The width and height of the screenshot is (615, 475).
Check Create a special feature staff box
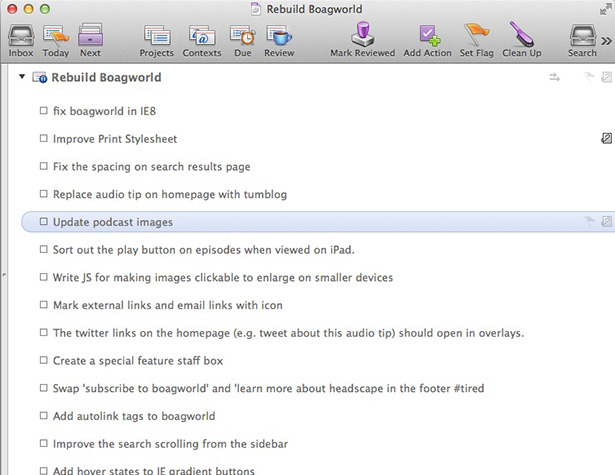(44, 360)
